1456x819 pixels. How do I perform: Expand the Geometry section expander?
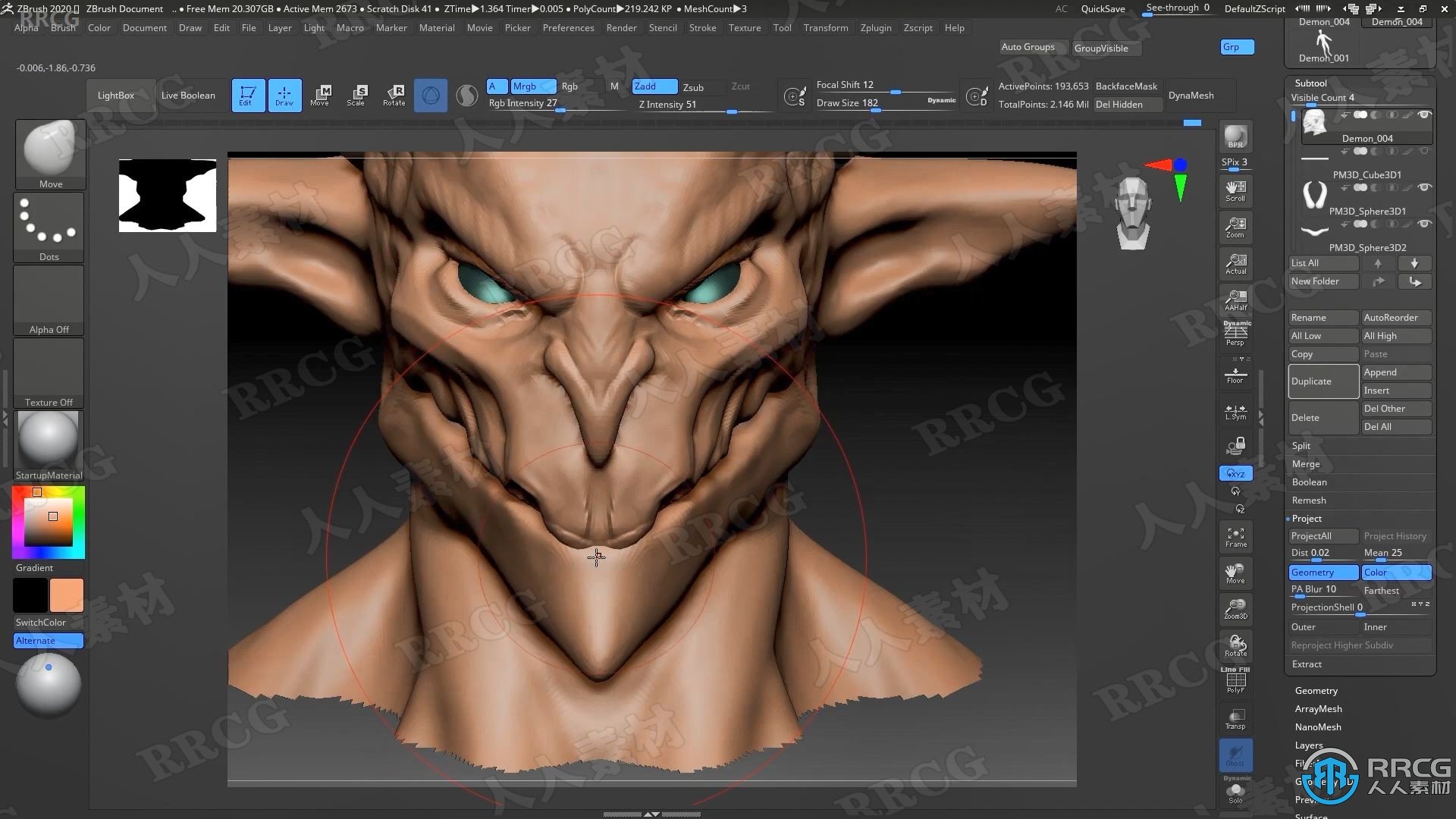[1316, 690]
